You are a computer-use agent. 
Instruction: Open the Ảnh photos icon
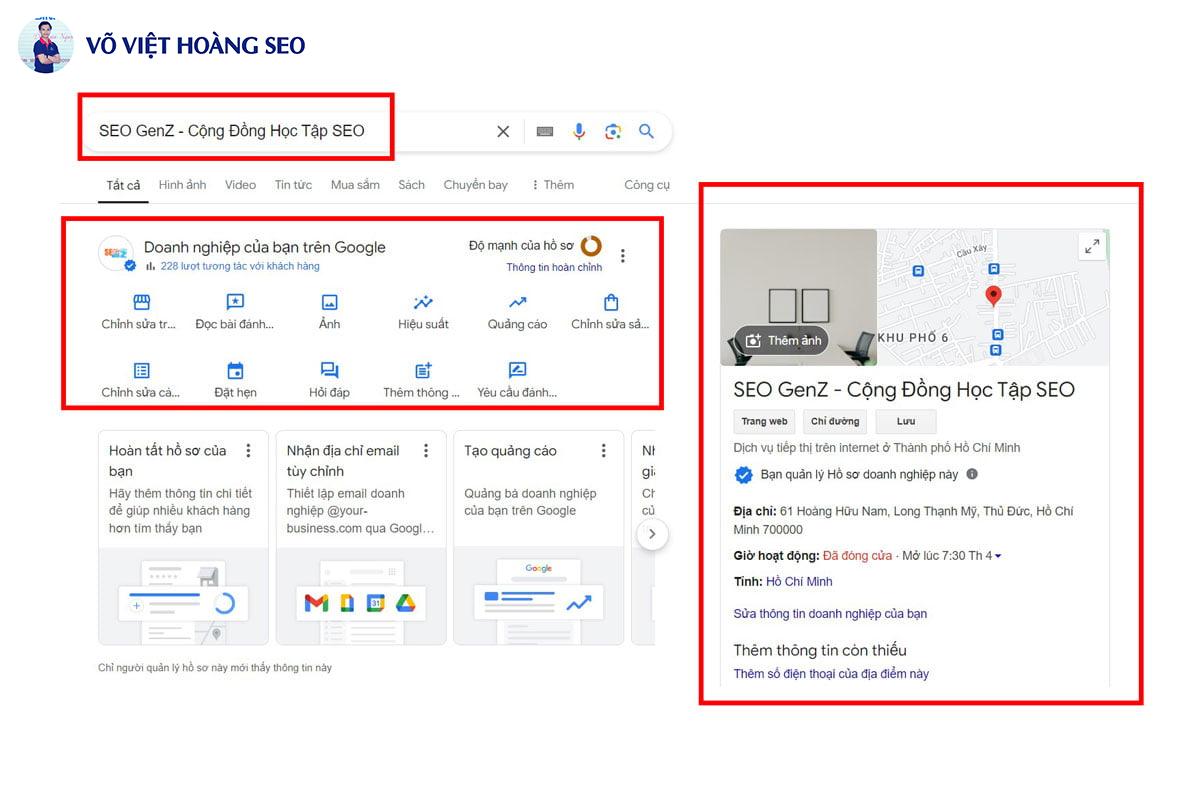[329, 302]
